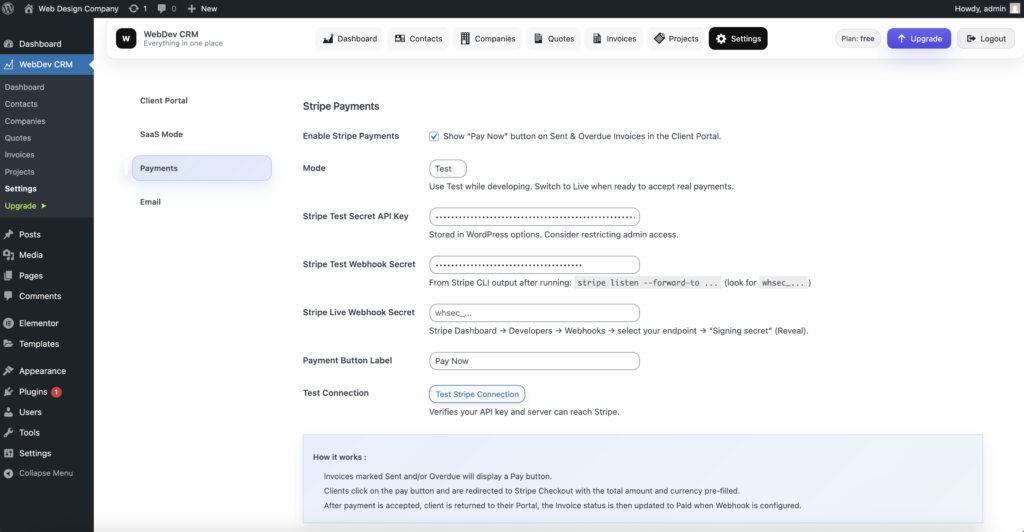Click the Plan: free badge
1024x532 pixels.
click(857, 39)
